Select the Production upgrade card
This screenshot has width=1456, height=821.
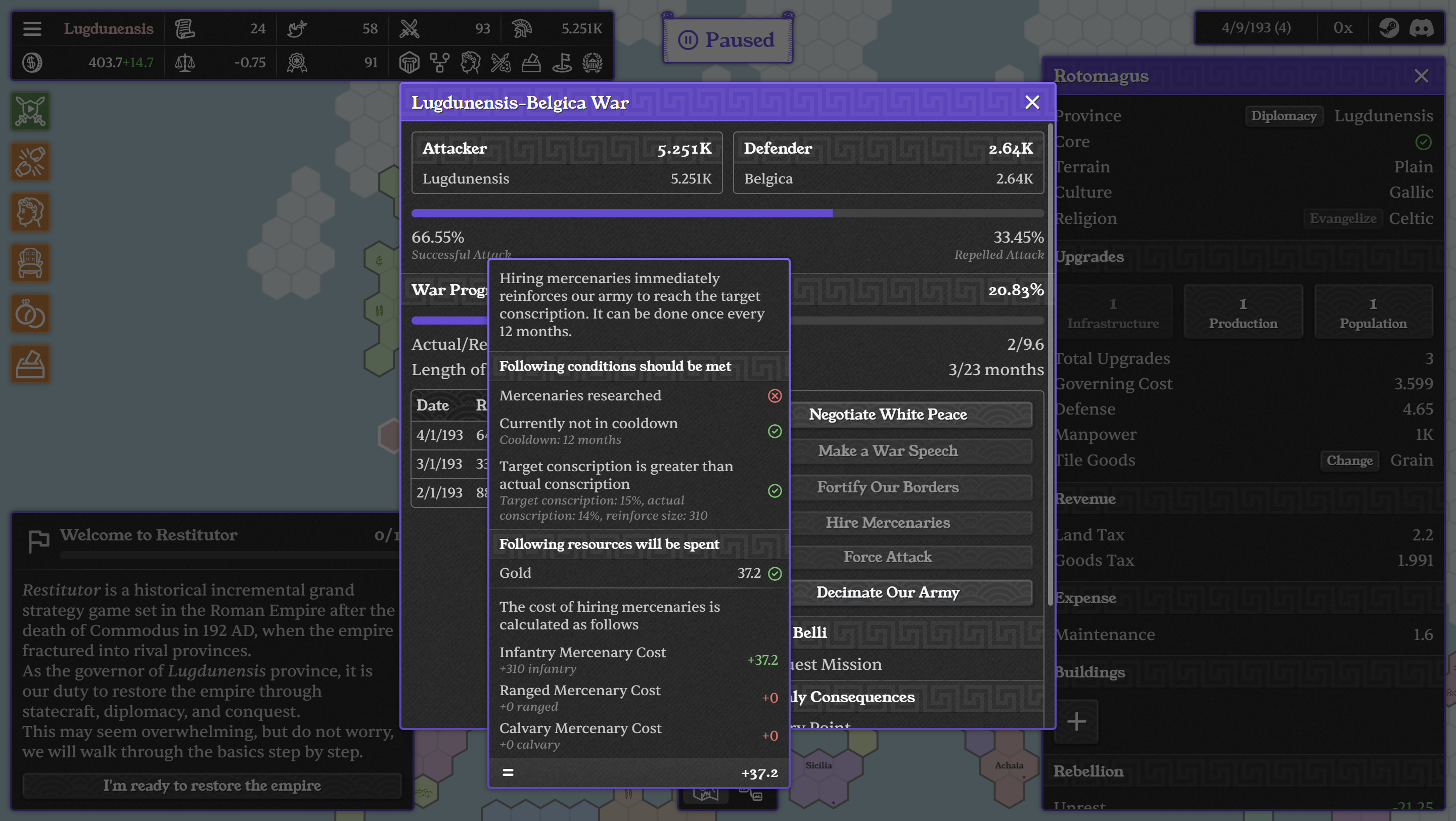(1243, 312)
